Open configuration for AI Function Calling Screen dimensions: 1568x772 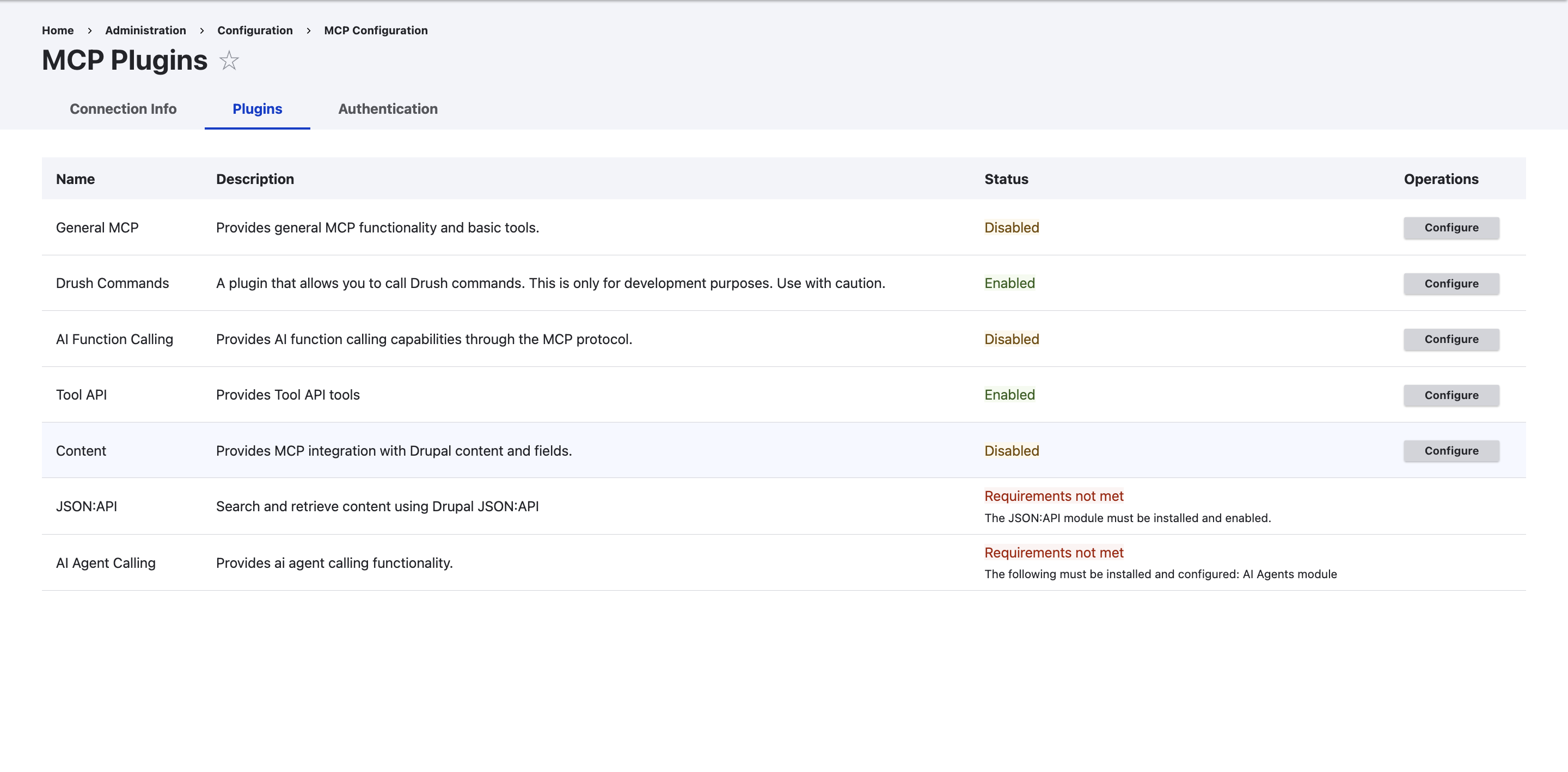coord(1451,339)
